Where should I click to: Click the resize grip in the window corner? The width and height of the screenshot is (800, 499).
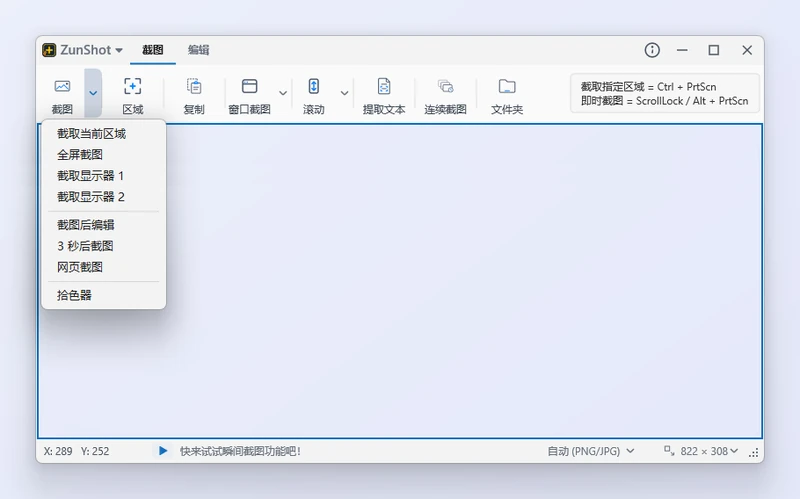click(x=754, y=453)
